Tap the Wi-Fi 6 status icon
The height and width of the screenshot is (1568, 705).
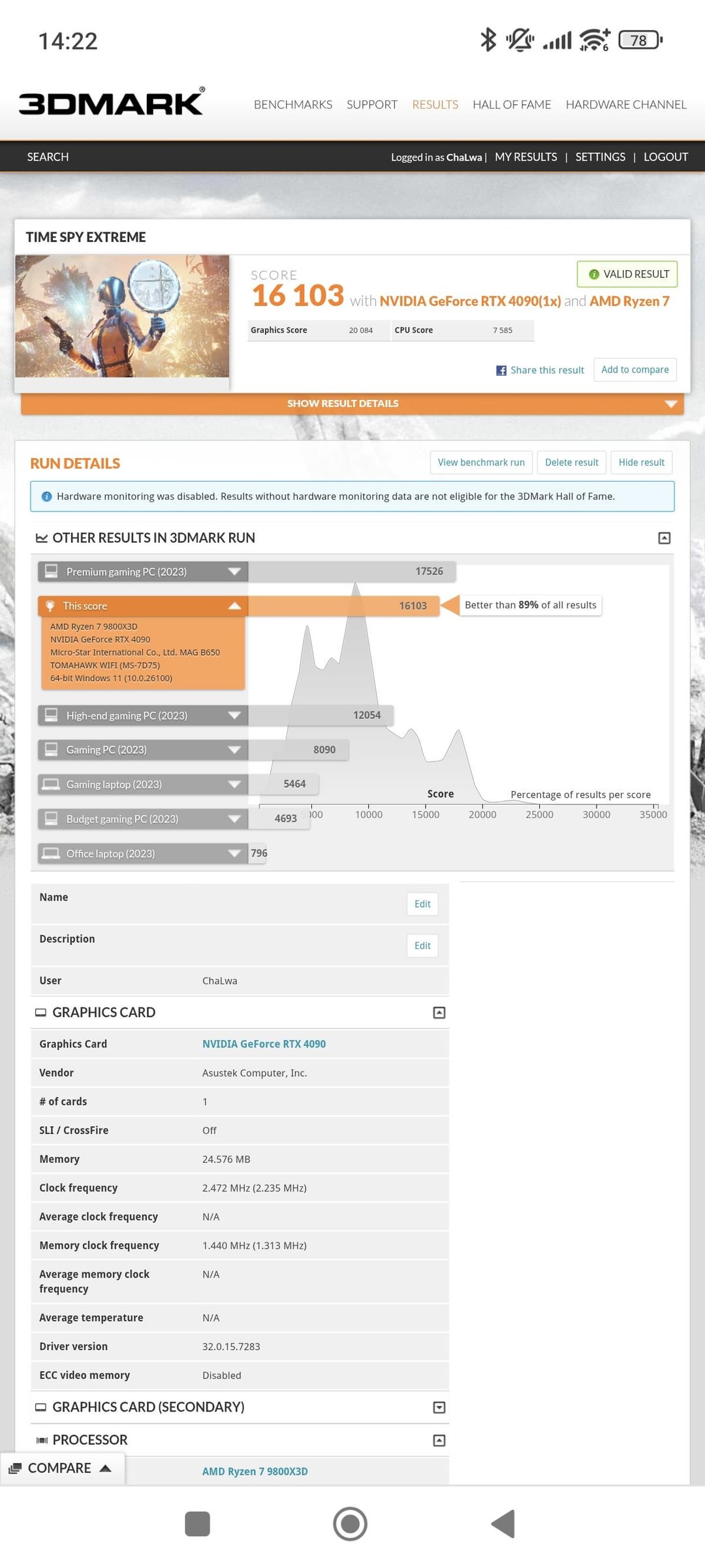(594, 40)
